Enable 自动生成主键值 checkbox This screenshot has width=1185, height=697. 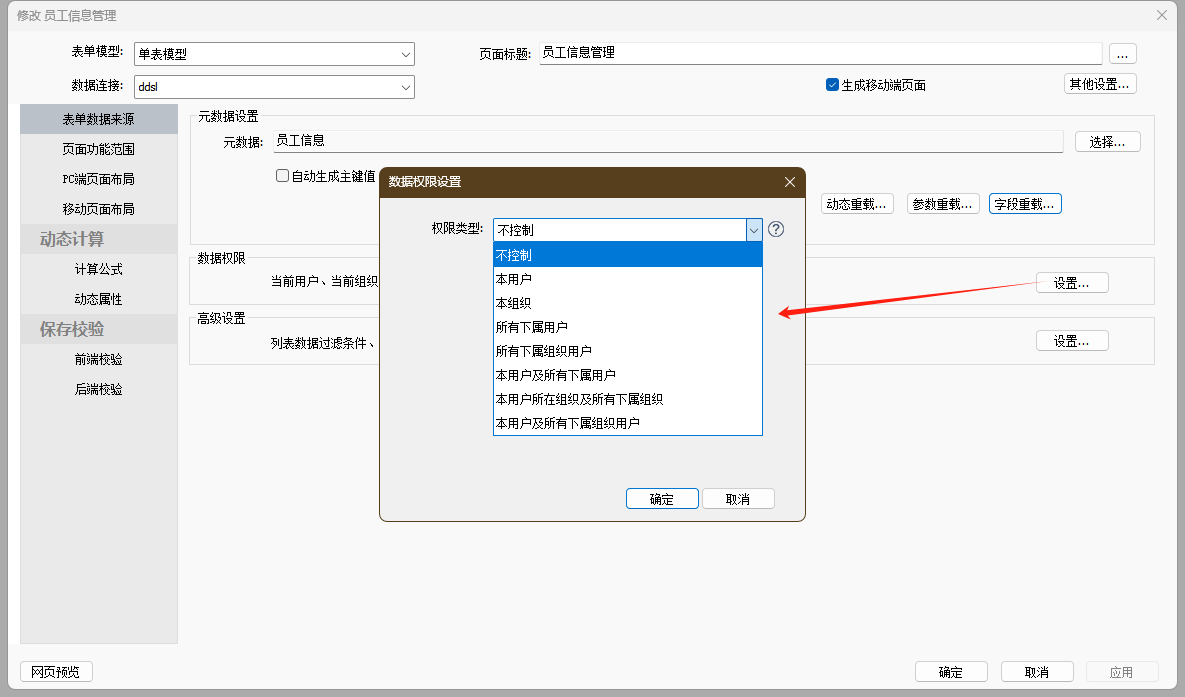pyautogui.click(x=283, y=176)
